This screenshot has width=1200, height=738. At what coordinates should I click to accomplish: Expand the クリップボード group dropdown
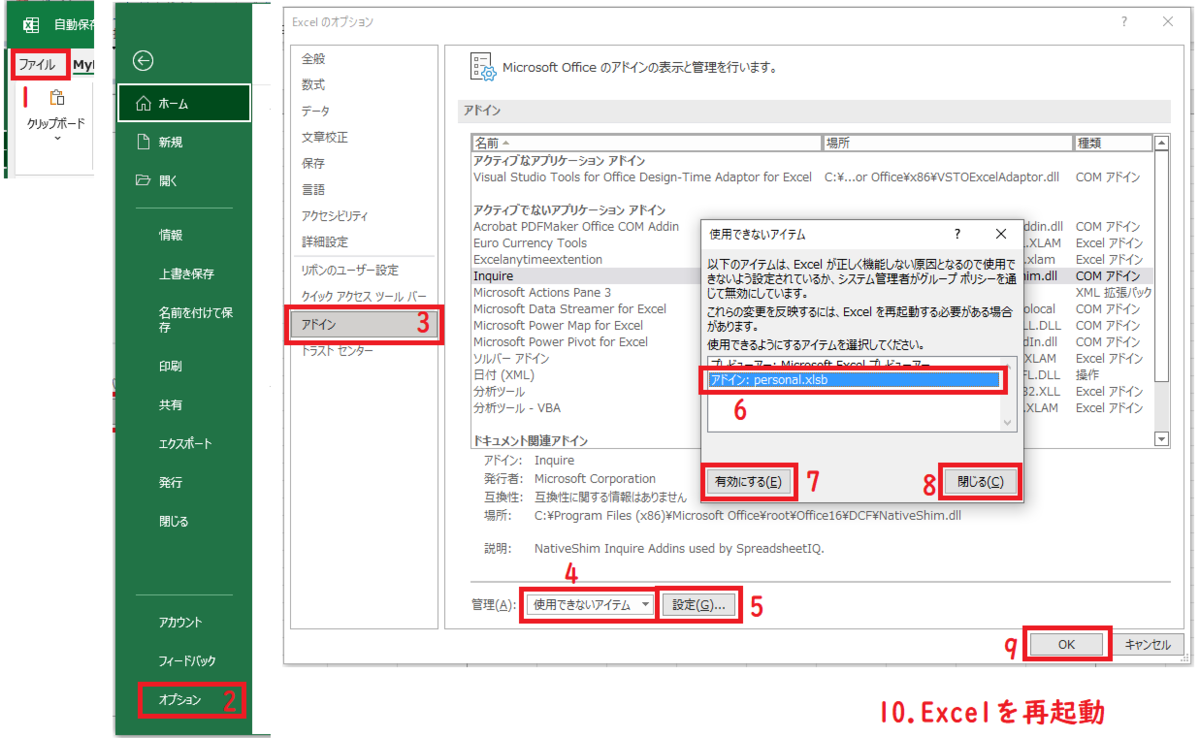point(56,138)
